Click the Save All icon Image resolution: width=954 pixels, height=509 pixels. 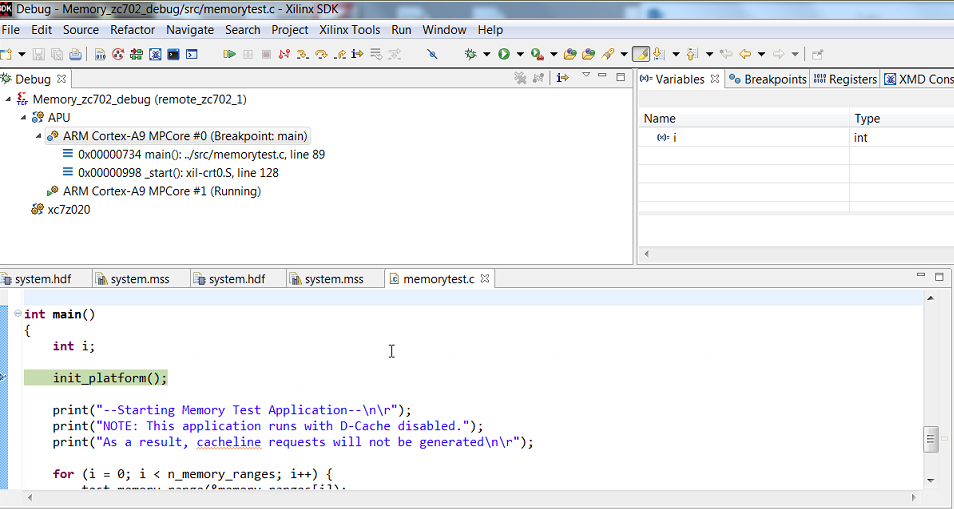tap(57, 54)
